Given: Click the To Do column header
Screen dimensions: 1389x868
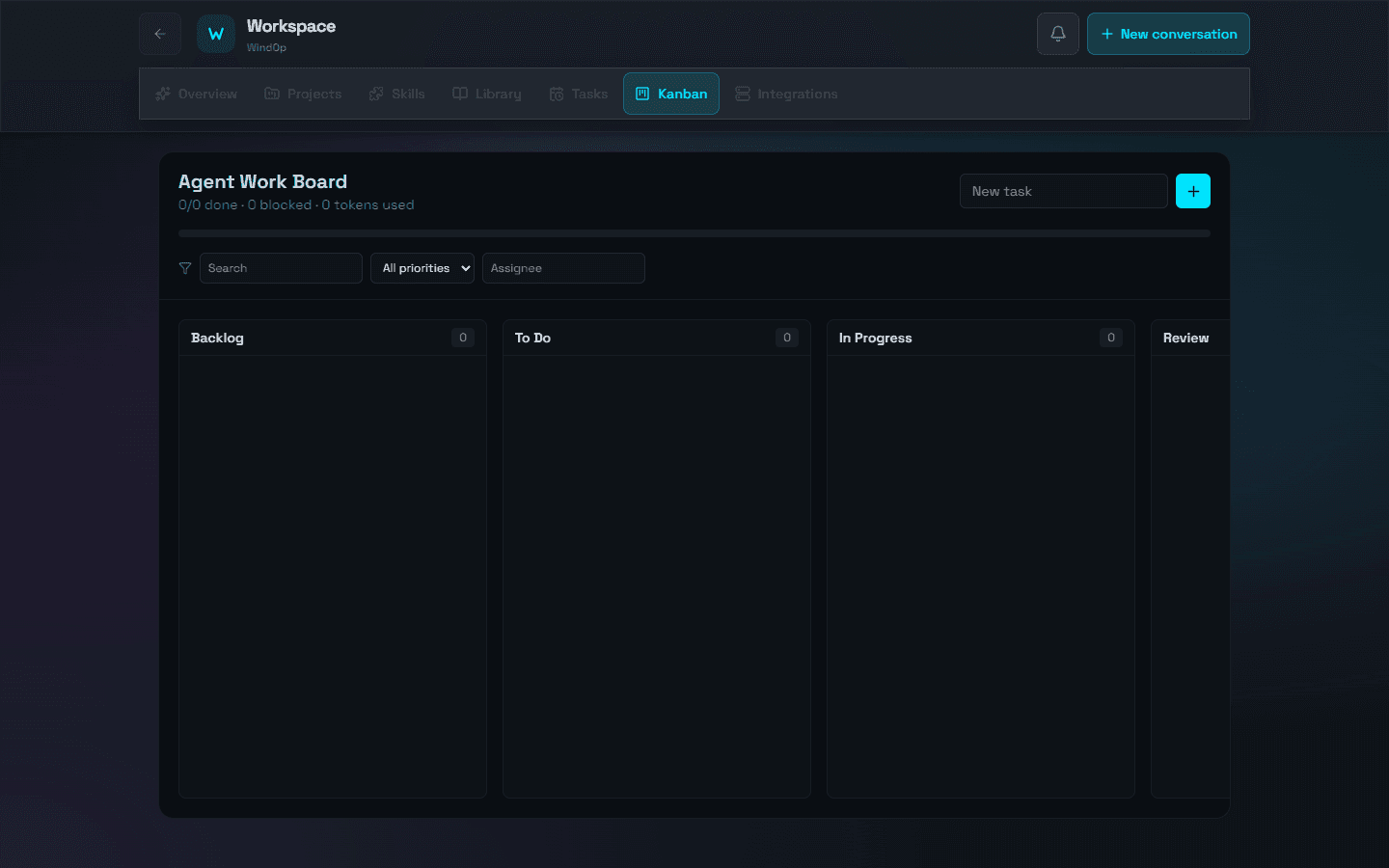Looking at the screenshot, I should [x=657, y=338].
